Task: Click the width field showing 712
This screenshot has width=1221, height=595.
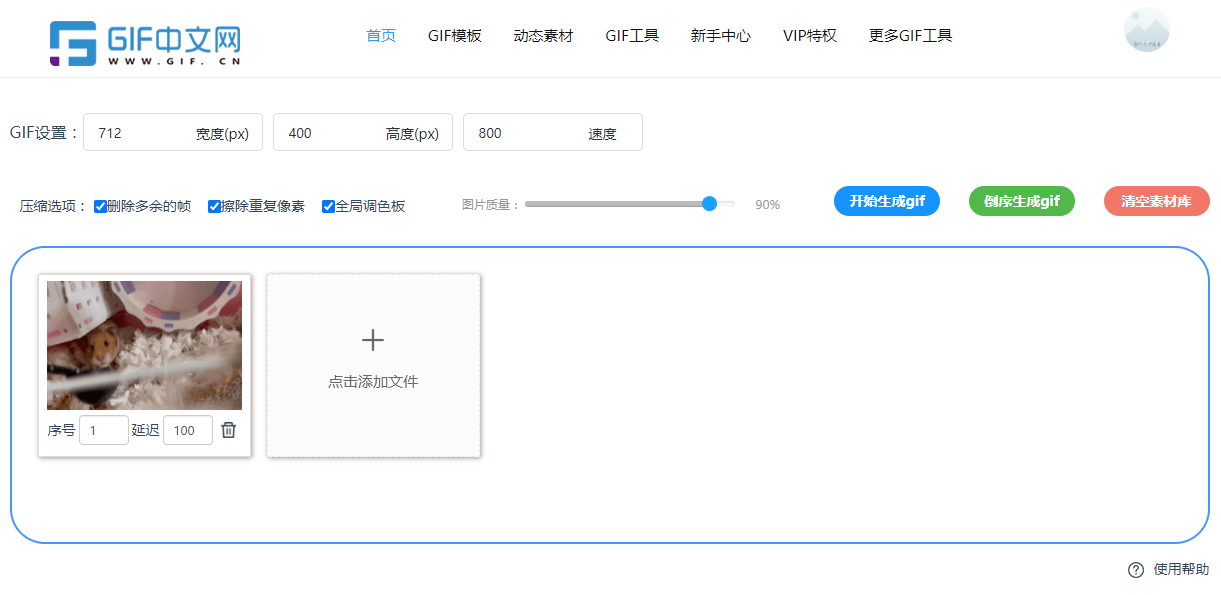Action: tap(173, 132)
